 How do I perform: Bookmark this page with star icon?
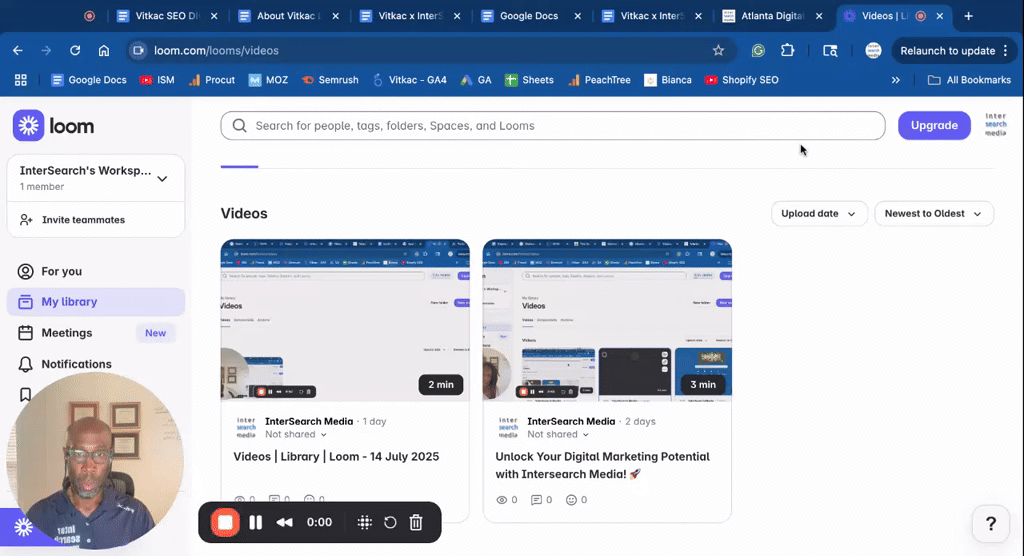[x=718, y=50]
